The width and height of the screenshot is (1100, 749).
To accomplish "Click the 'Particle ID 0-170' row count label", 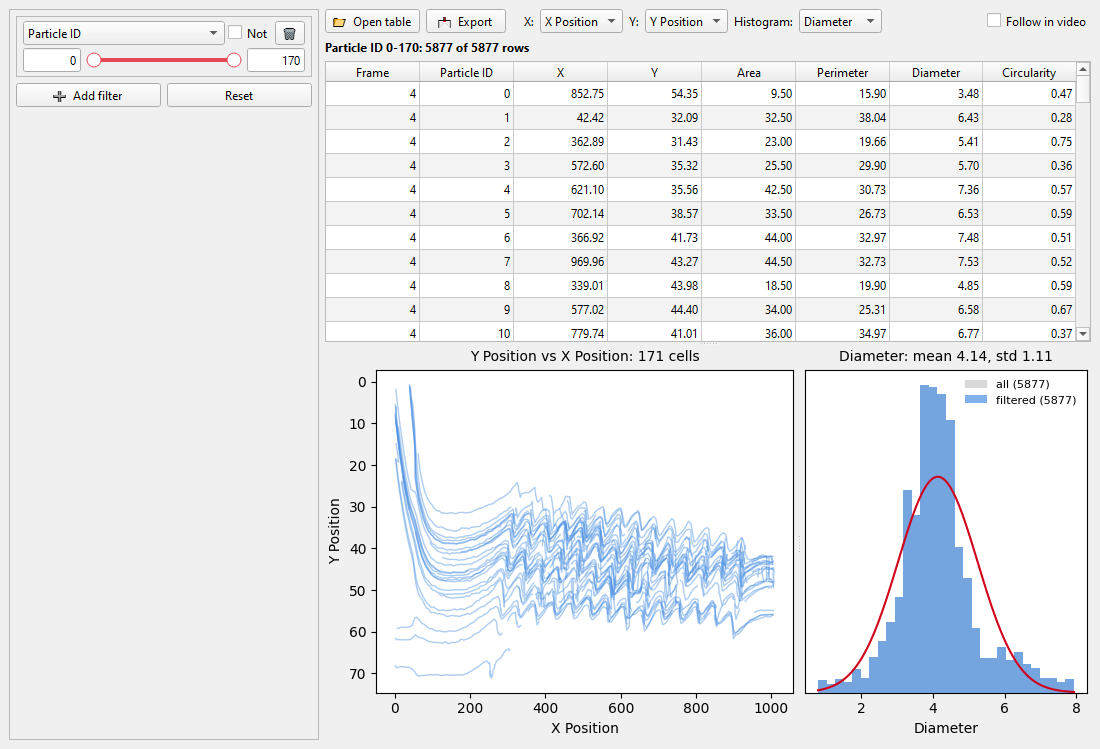I will tap(427, 48).
